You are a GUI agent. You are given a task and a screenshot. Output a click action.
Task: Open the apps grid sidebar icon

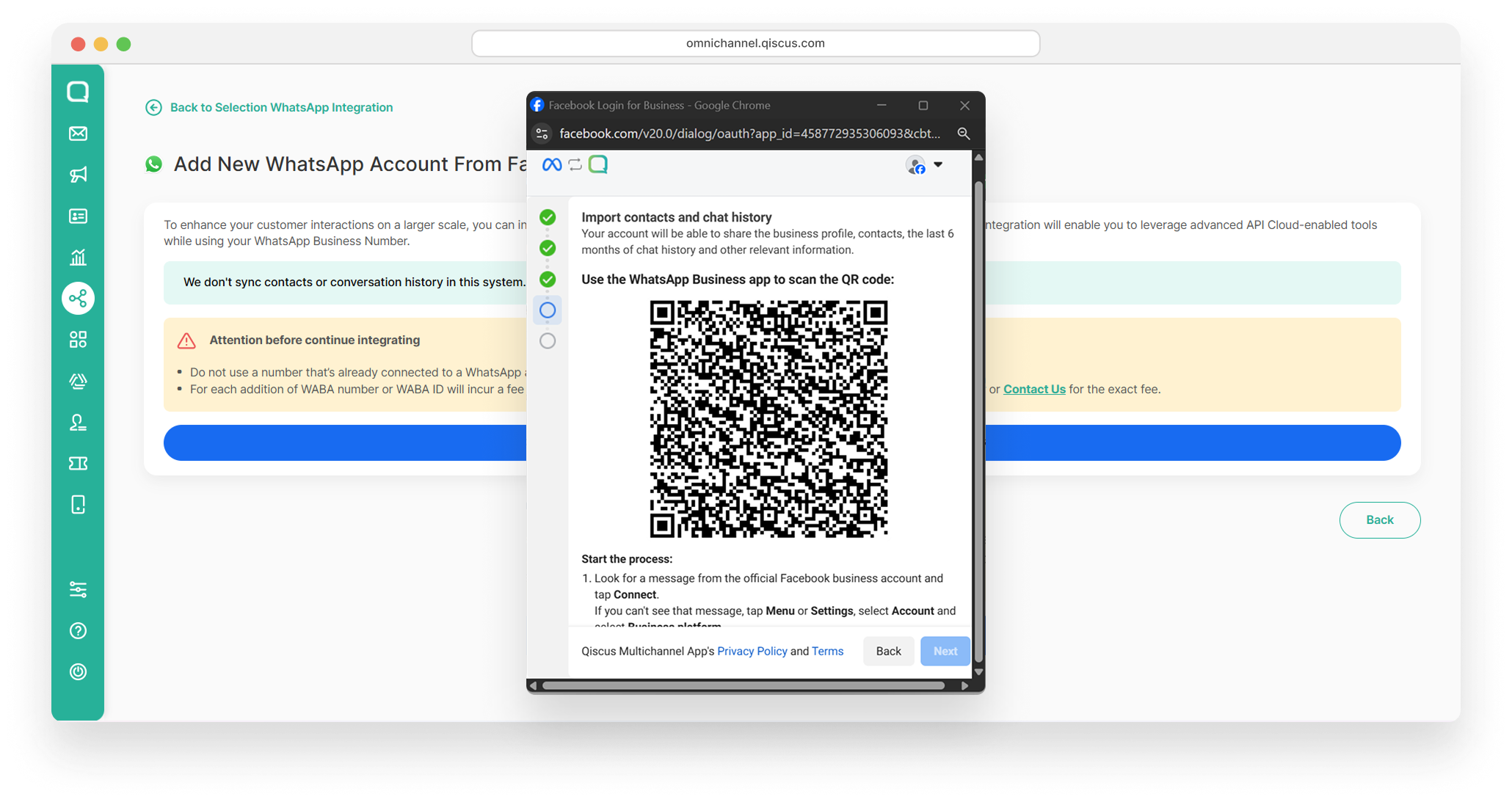78,340
